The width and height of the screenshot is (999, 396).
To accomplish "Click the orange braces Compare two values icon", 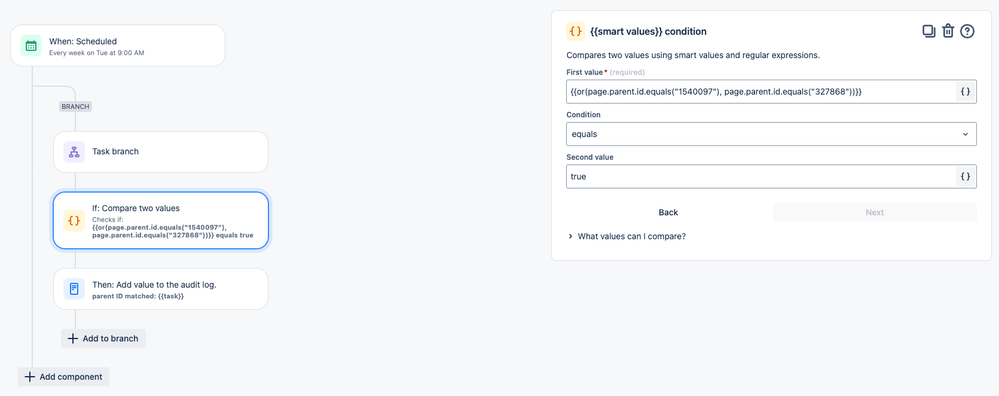I will click(x=74, y=220).
